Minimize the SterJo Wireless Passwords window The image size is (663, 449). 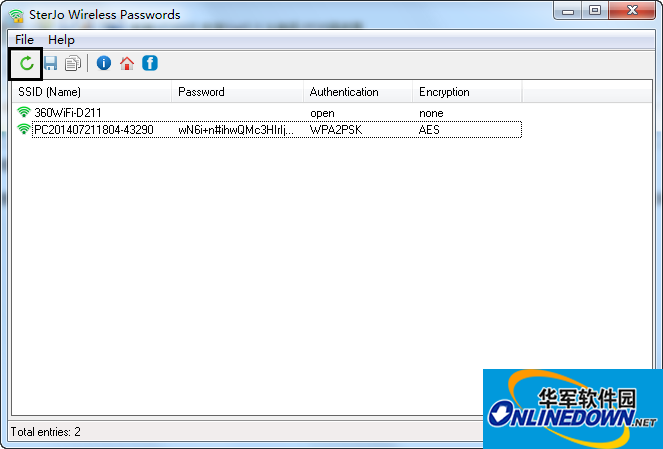(x=568, y=11)
